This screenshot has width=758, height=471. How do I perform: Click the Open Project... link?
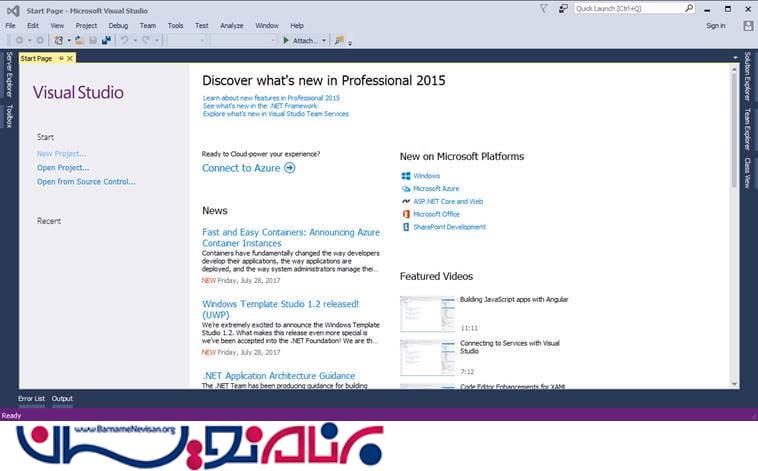[63, 168]
